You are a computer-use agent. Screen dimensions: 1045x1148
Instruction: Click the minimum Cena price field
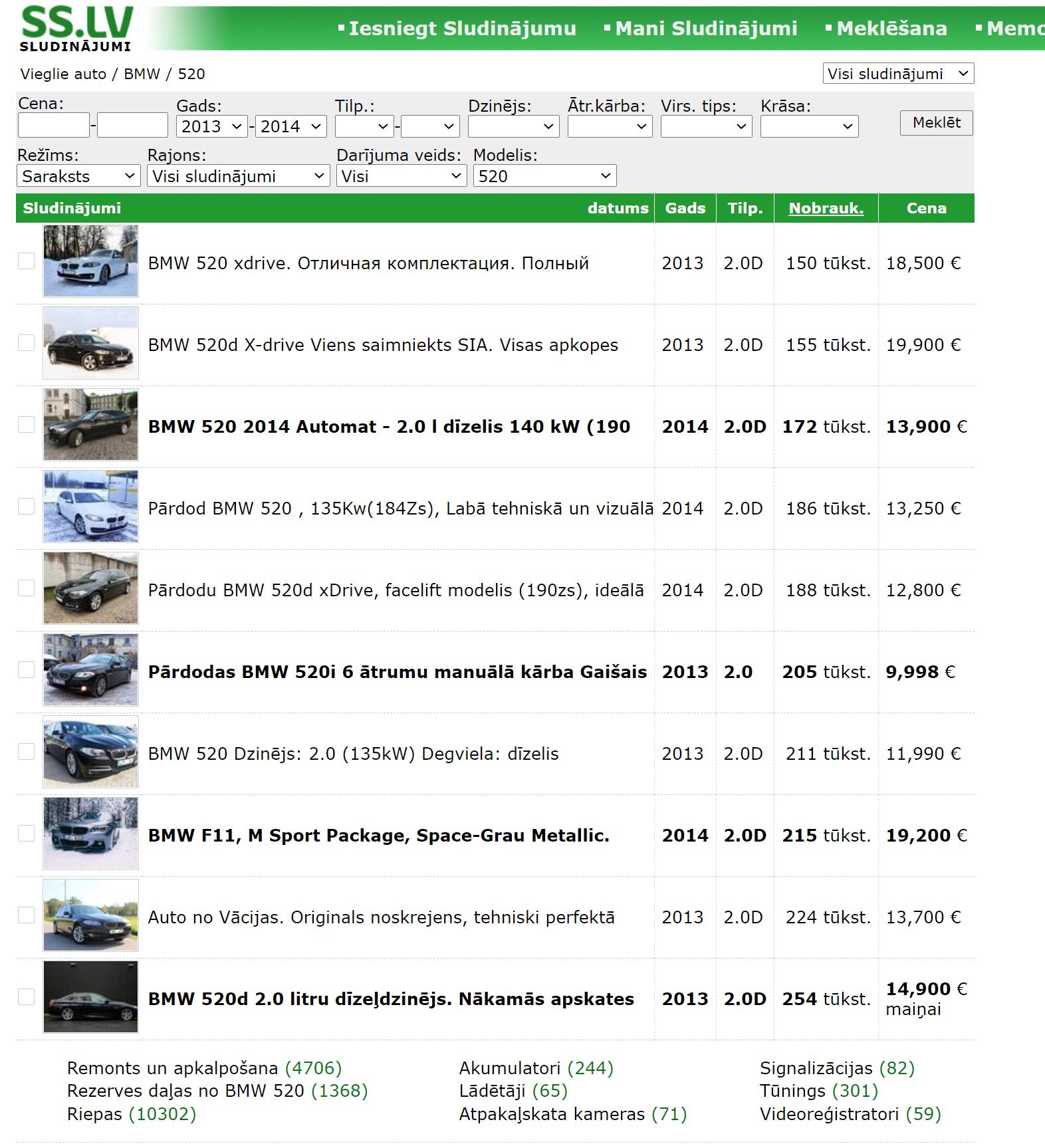(53, 125)
